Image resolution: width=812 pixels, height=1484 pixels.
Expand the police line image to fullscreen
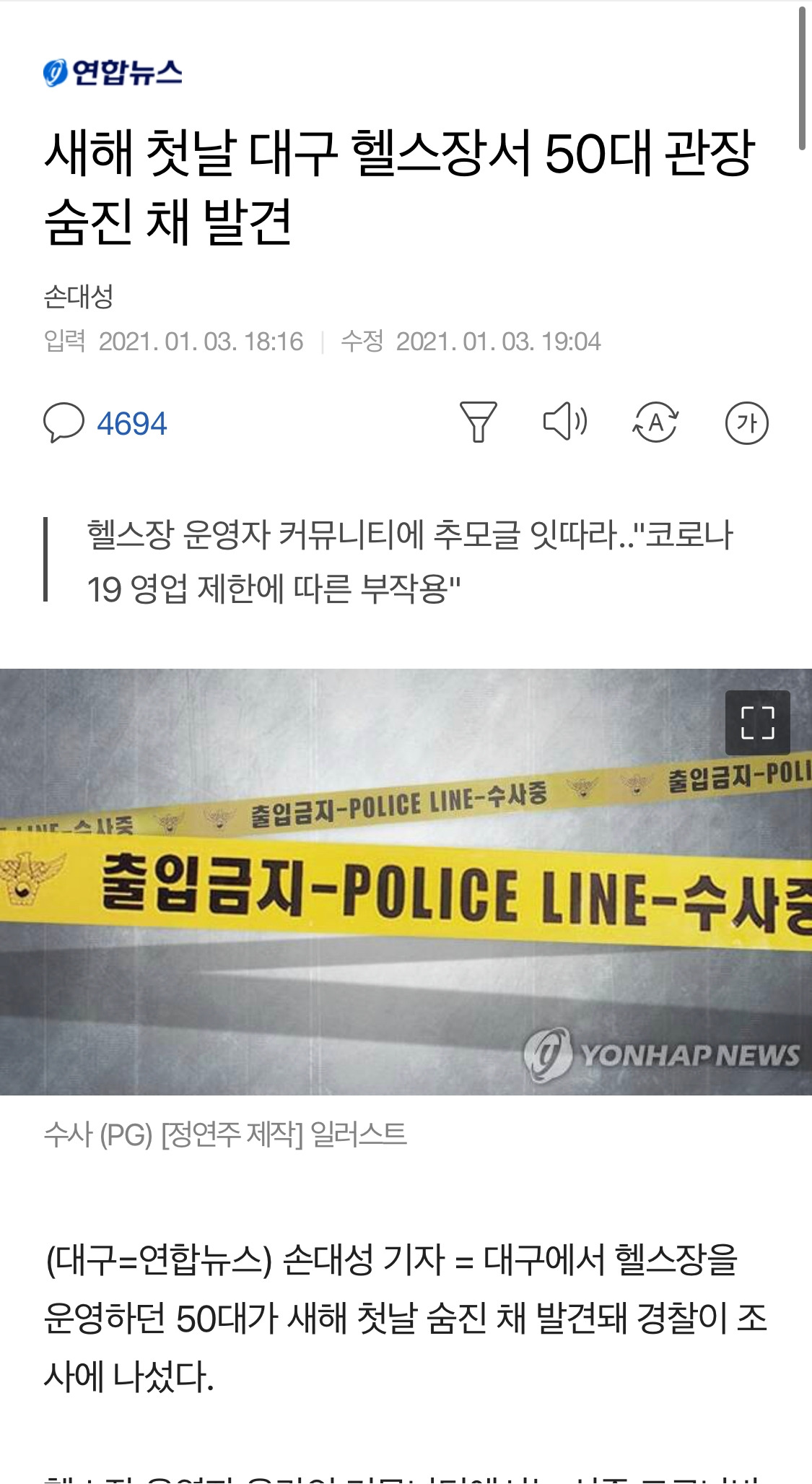(757, 723)
